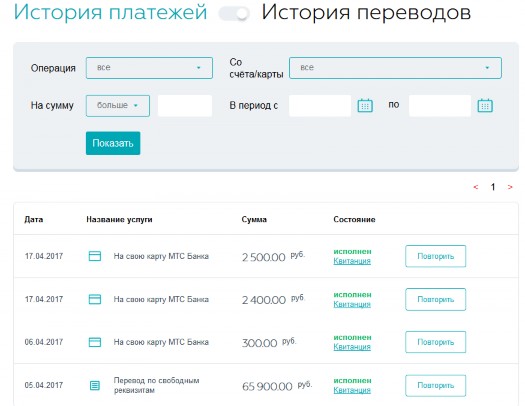Switch to История платежей heading
Image resolution: width=525 pixels, height=406 pixels.
click(x=110, y=12)
